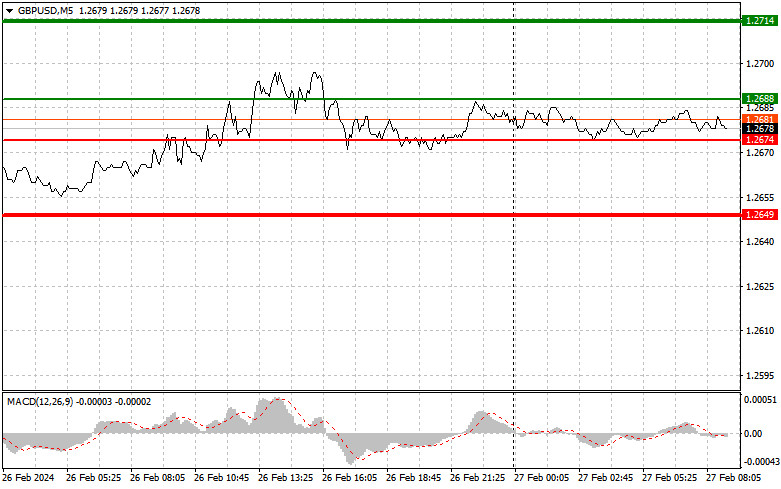Viewport: 781px width, 489px height.
Task: Select the 26 Feb 18:45 time label
Action: [x=413, y=478]
